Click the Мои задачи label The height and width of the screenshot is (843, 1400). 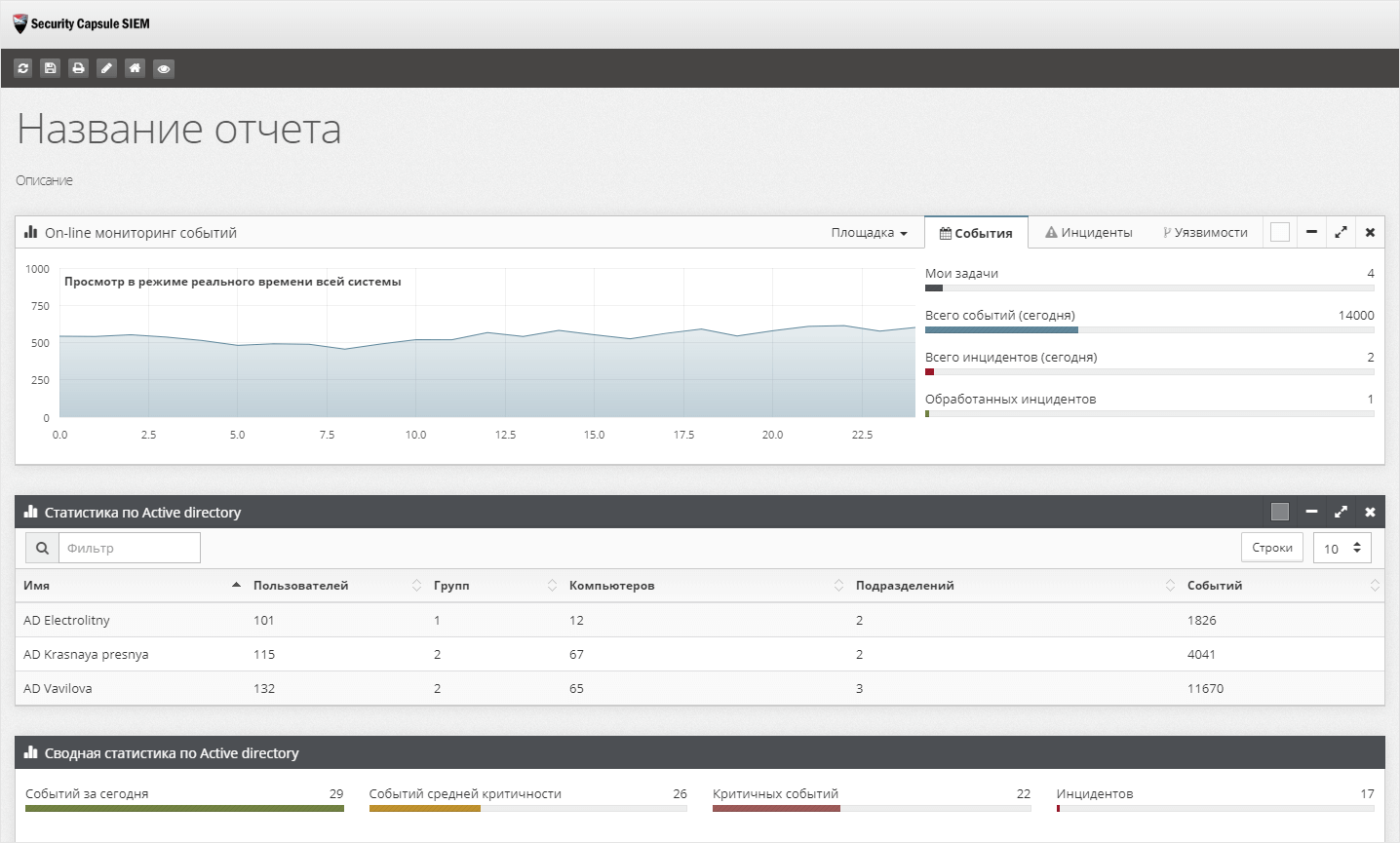tap(961, 273)
